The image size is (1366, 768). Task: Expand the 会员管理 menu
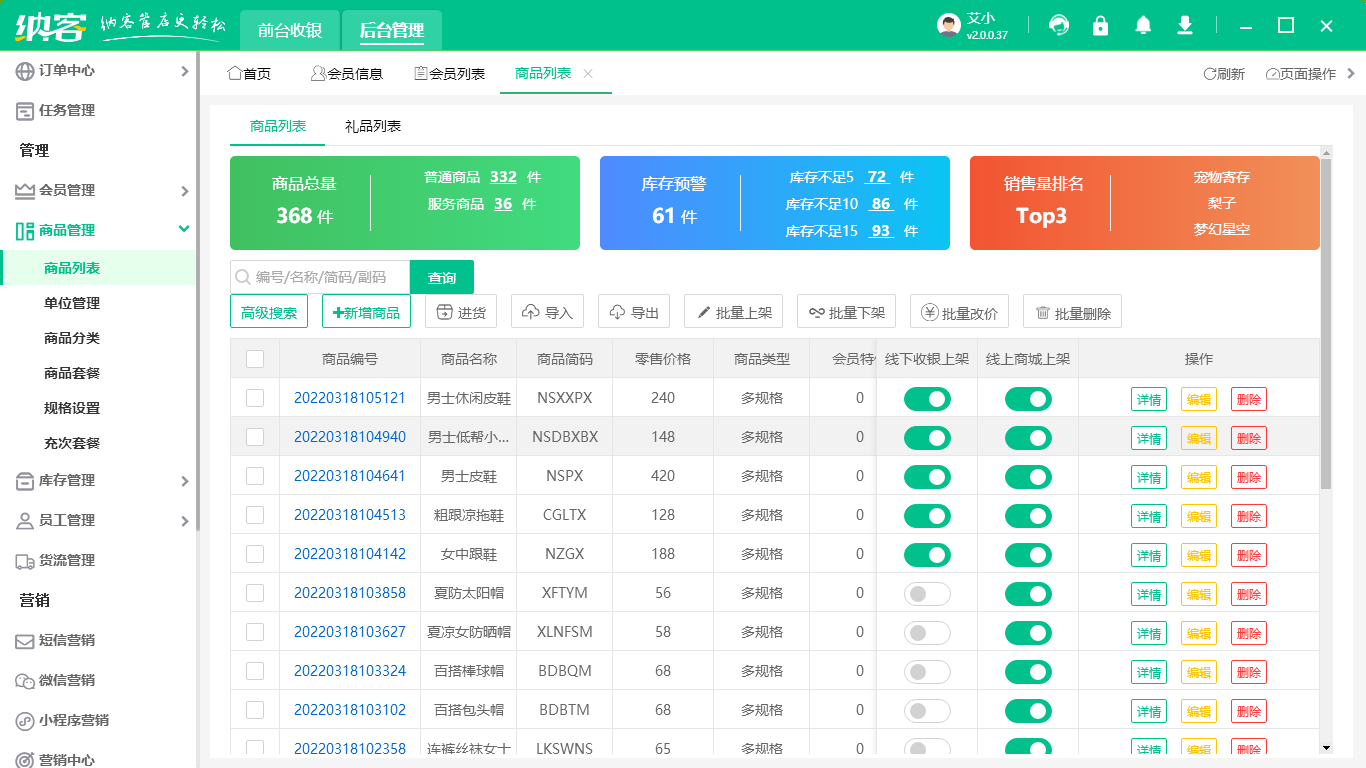184,191
